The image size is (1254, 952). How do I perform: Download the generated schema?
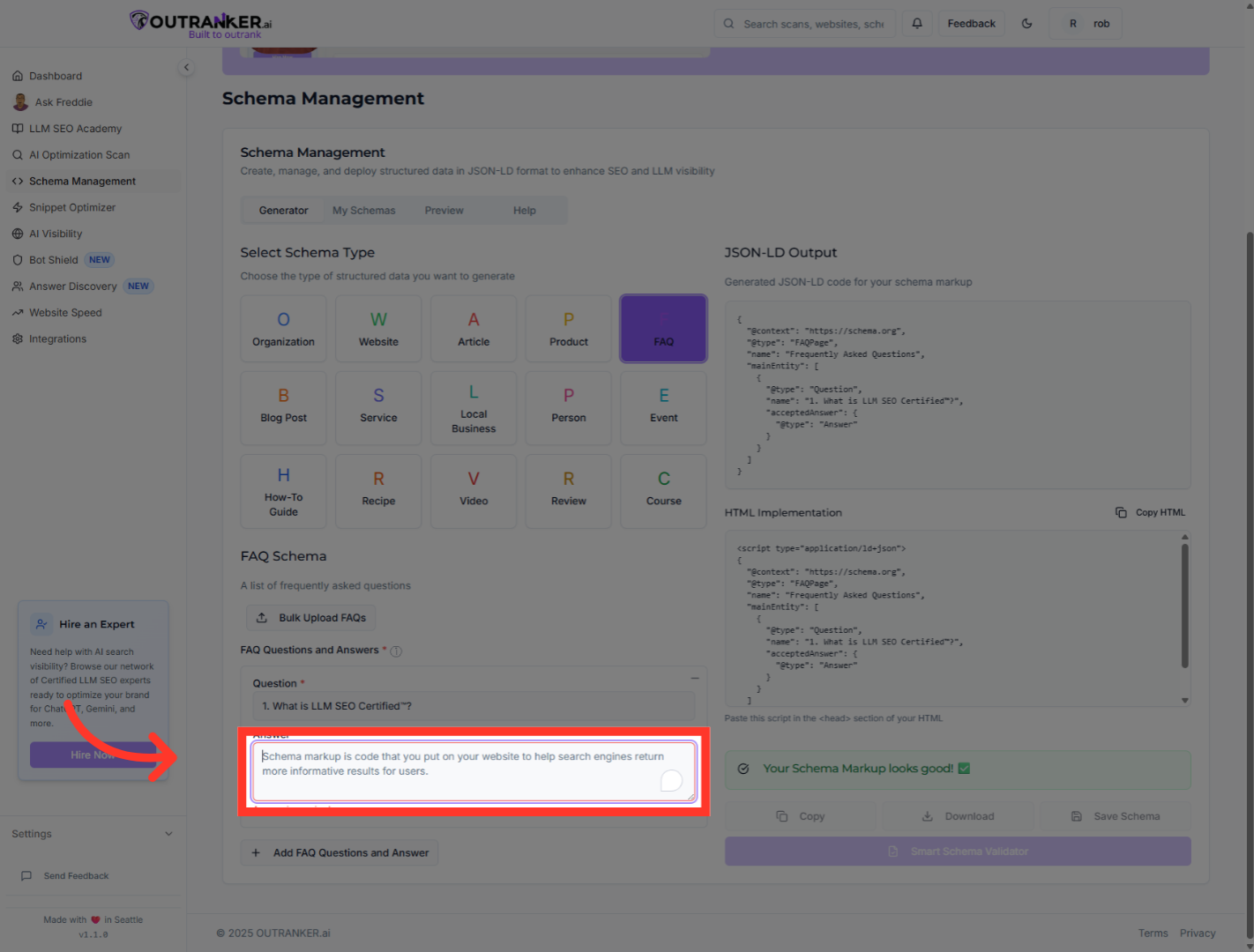click(958, 816)
